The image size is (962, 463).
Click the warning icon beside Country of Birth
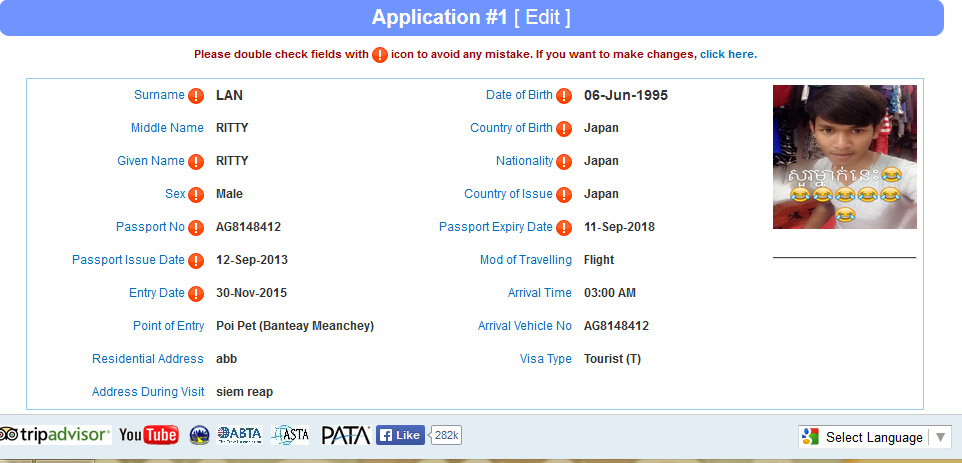(x=564, y=129)
